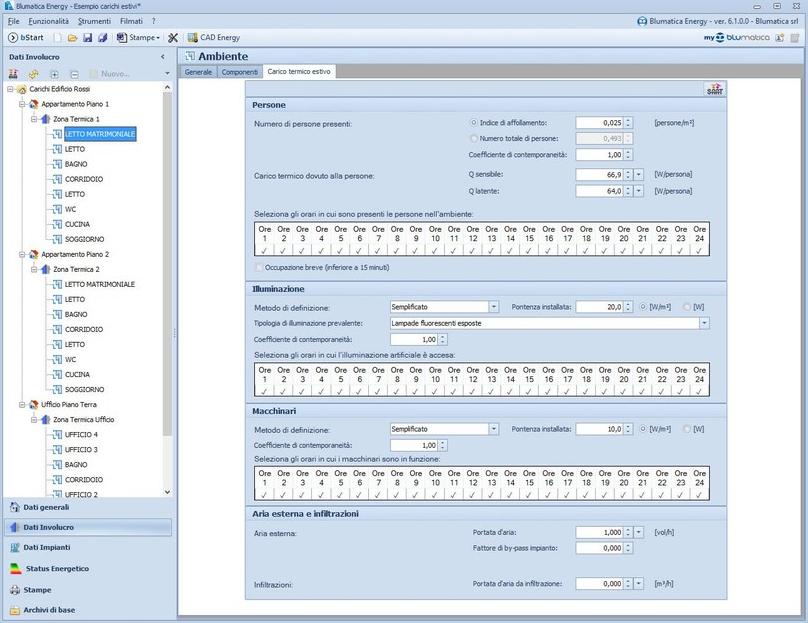808x623 pixels.
Task: Open the tools wrench icon in toolbar
Action: [x=173, y=38]
